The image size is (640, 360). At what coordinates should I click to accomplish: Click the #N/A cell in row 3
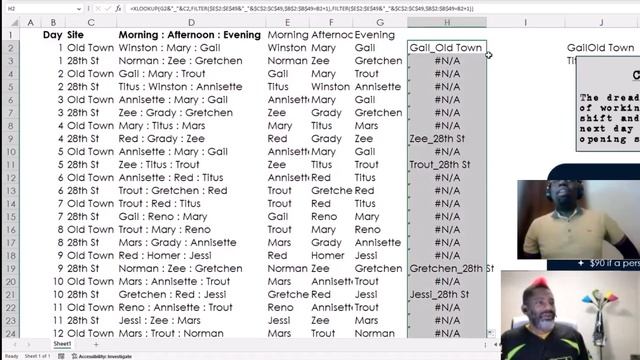click(x=447, y=61)
